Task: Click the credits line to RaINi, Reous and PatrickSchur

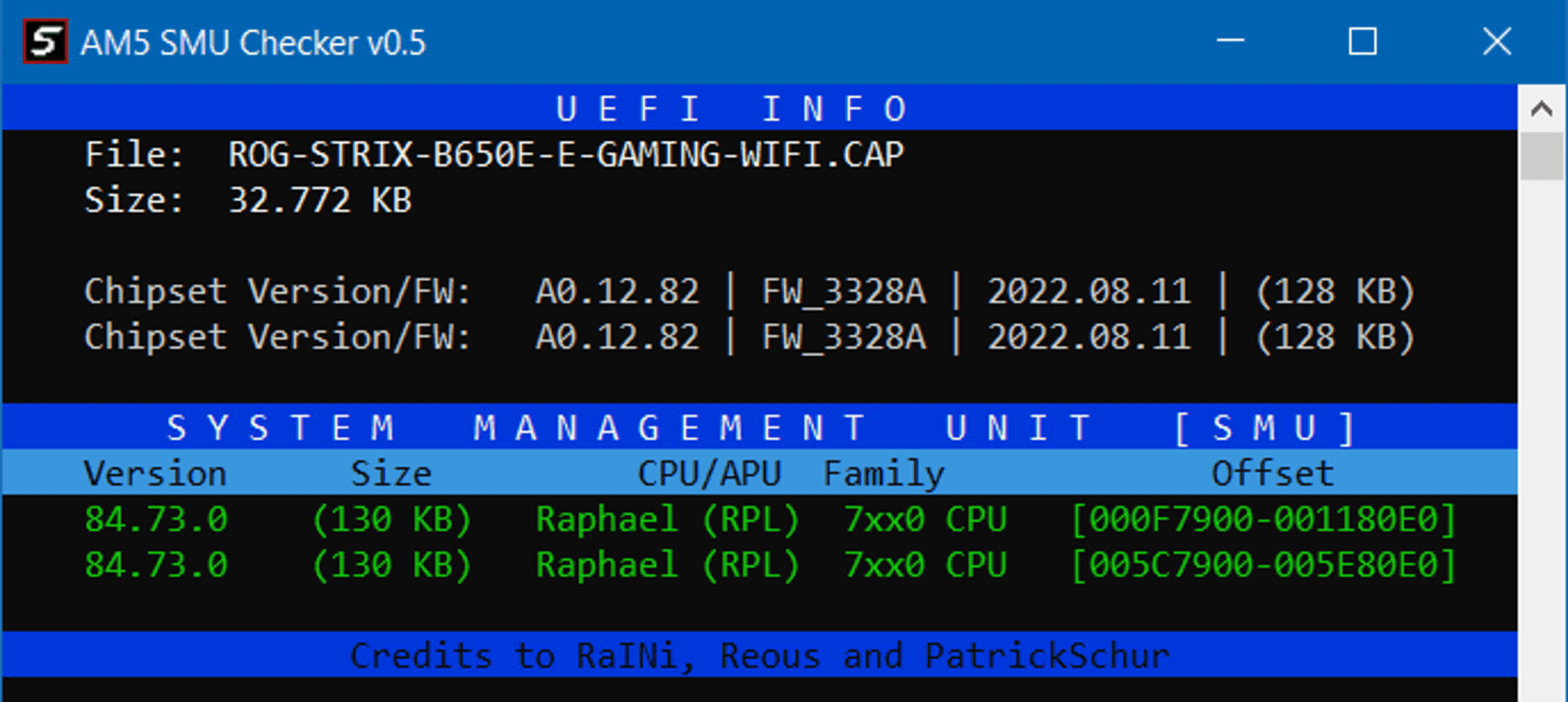Action: (x=759, y=655)
